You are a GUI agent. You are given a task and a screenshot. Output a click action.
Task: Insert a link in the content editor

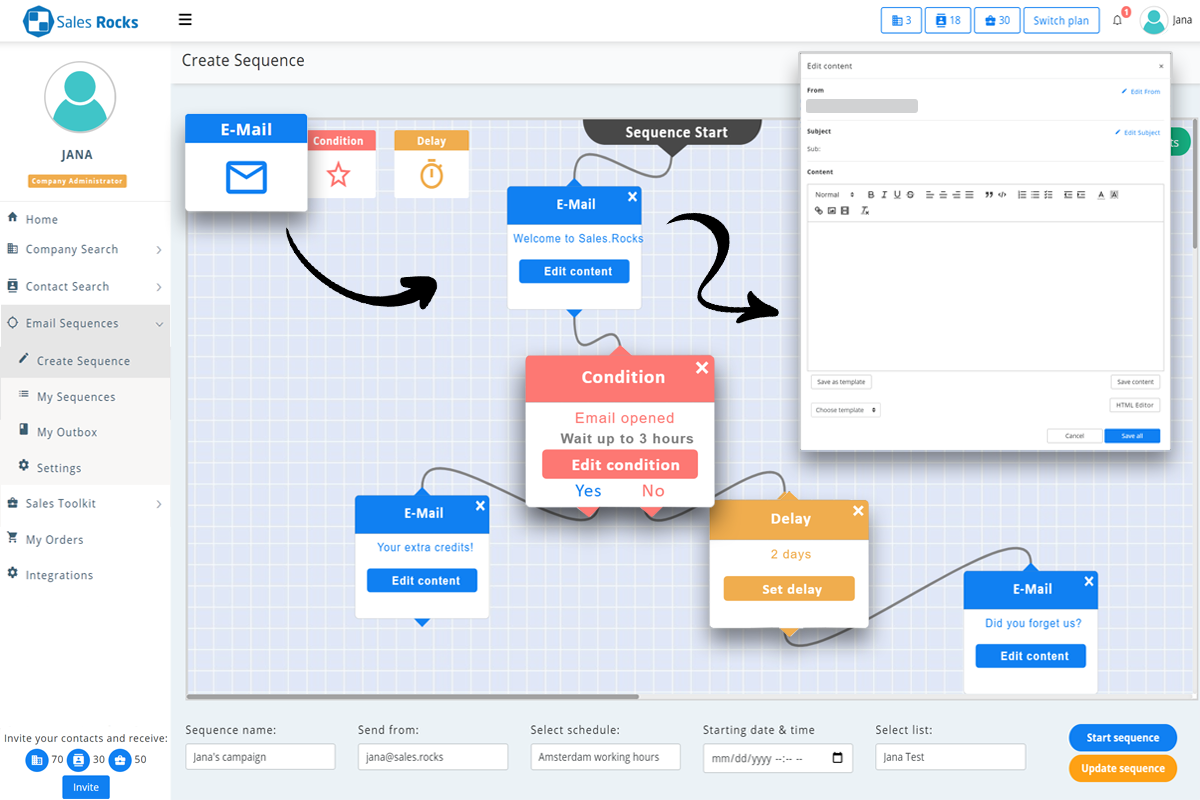818,211
